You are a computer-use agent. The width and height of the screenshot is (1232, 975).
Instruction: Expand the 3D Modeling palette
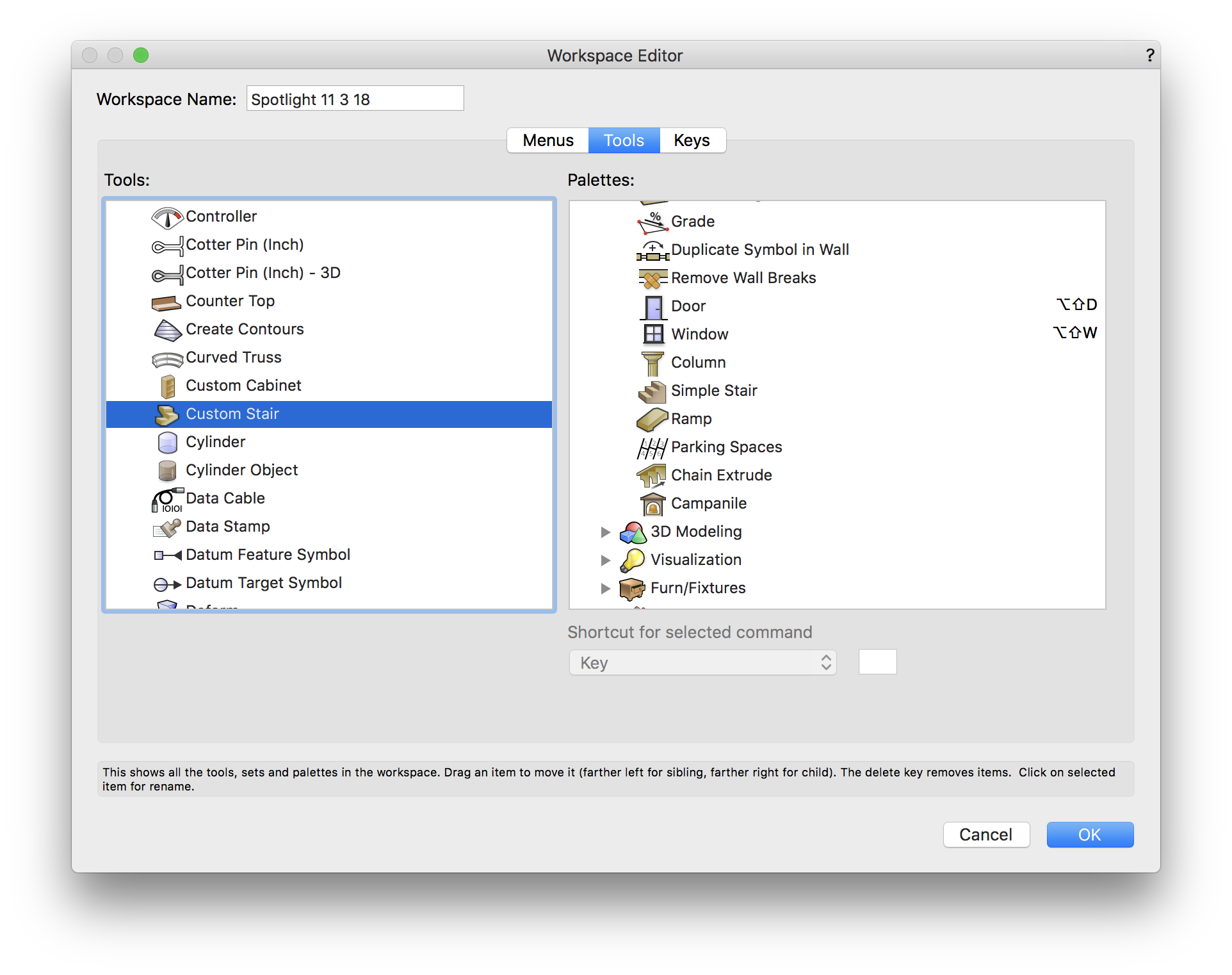coord(605,532)
